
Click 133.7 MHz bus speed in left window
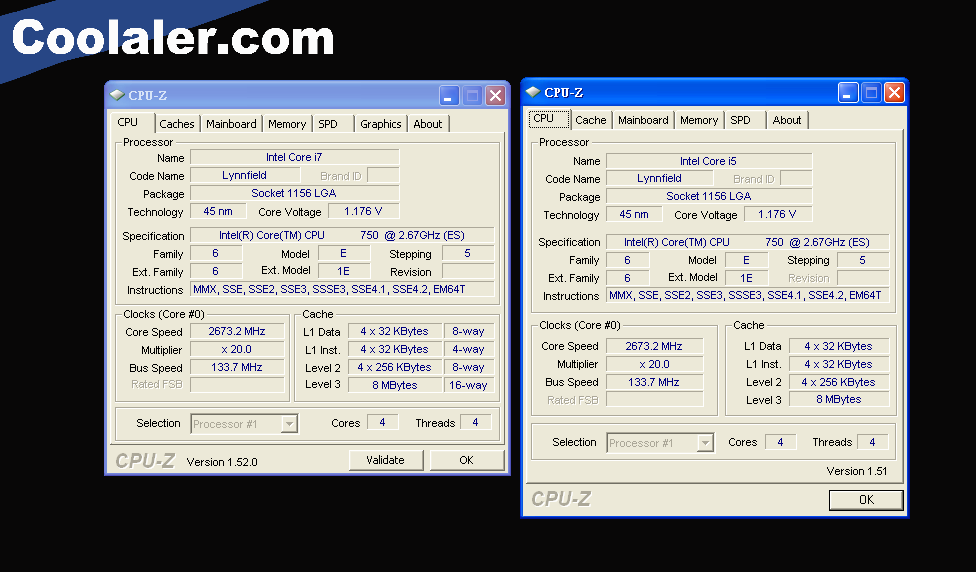tap(237, 367)
